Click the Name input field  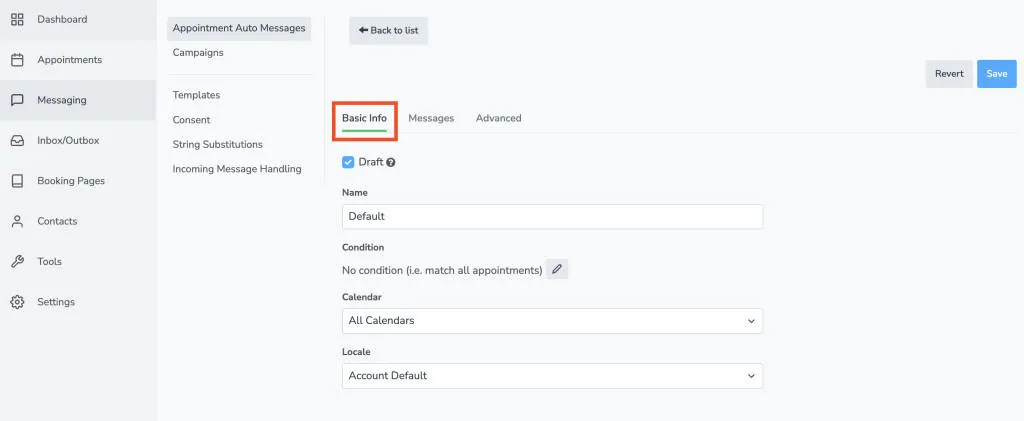click(552, 216)
